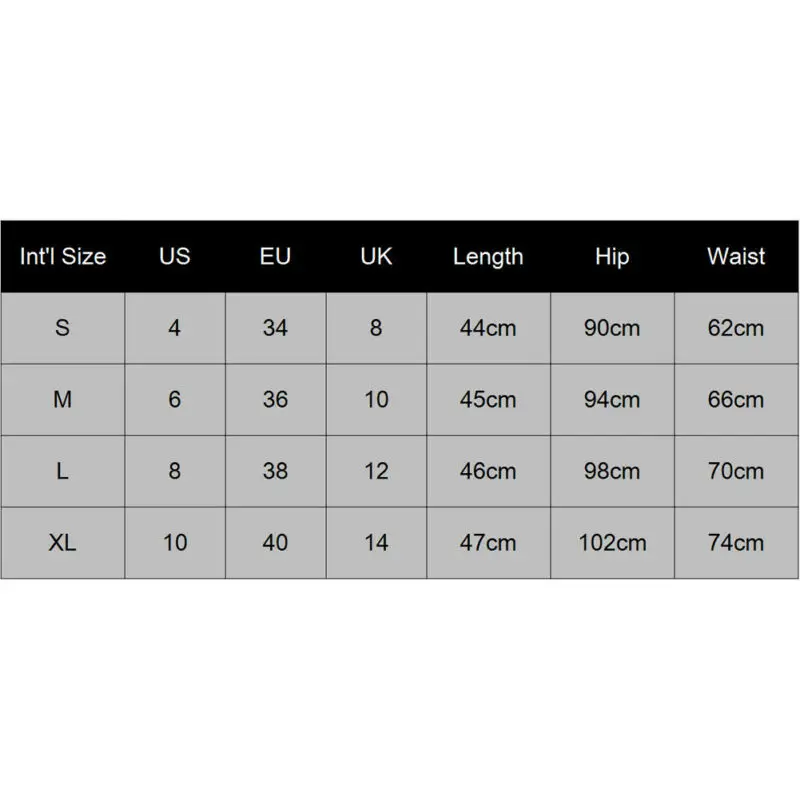
Task: Click the 74cm waist cell
Action: (736, 543)
